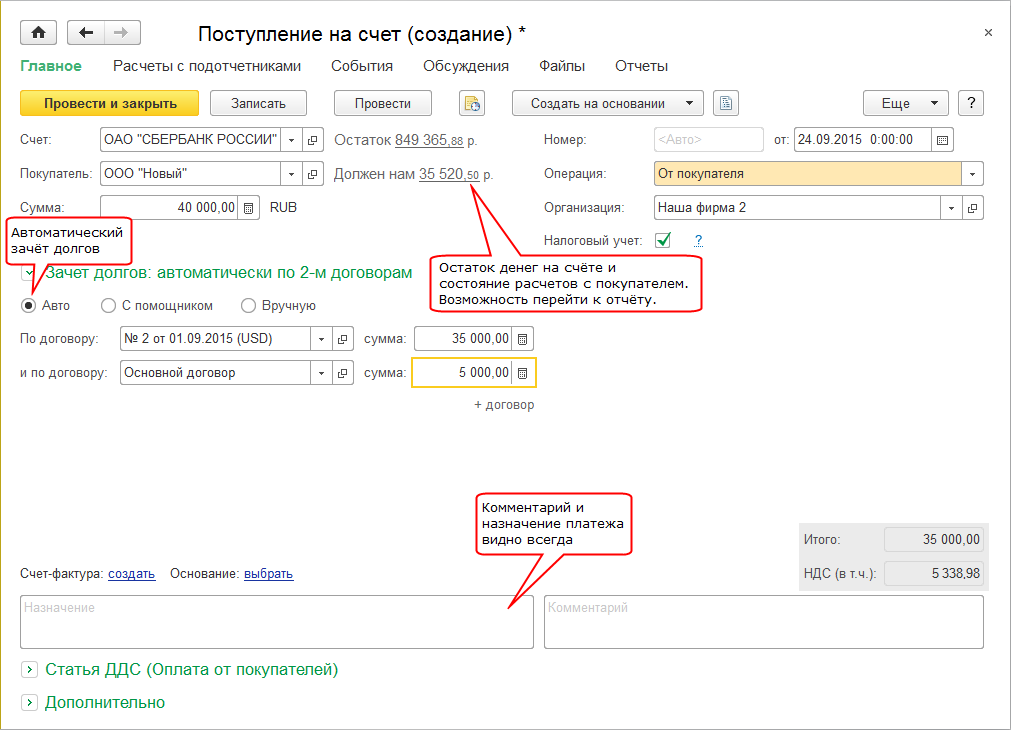Open the Еще menu button
Viewport: 1011px width, 730px height.
tap(905, 103)
